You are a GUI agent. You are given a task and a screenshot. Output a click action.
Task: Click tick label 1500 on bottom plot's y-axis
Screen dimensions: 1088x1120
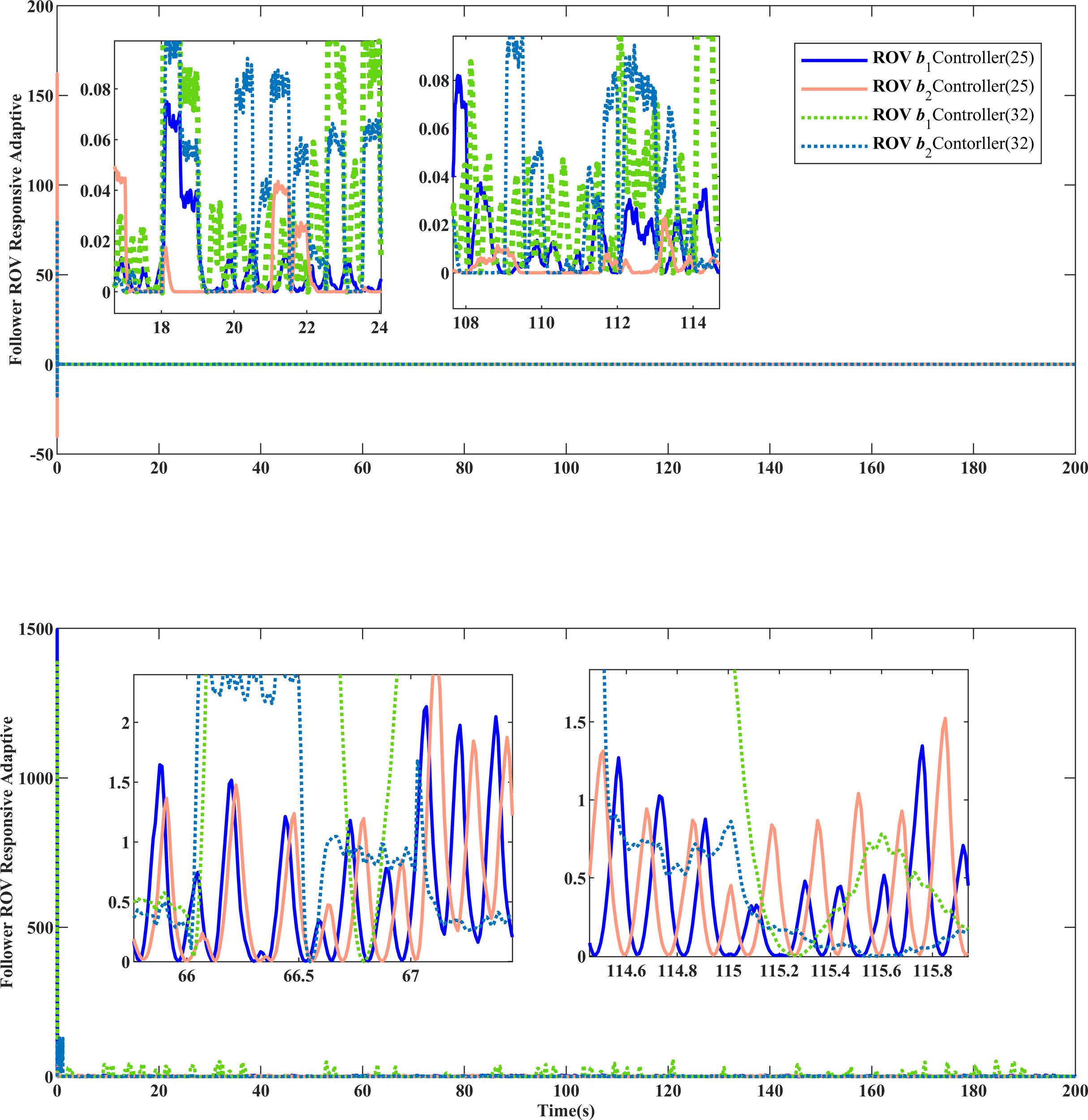(35, 630)
